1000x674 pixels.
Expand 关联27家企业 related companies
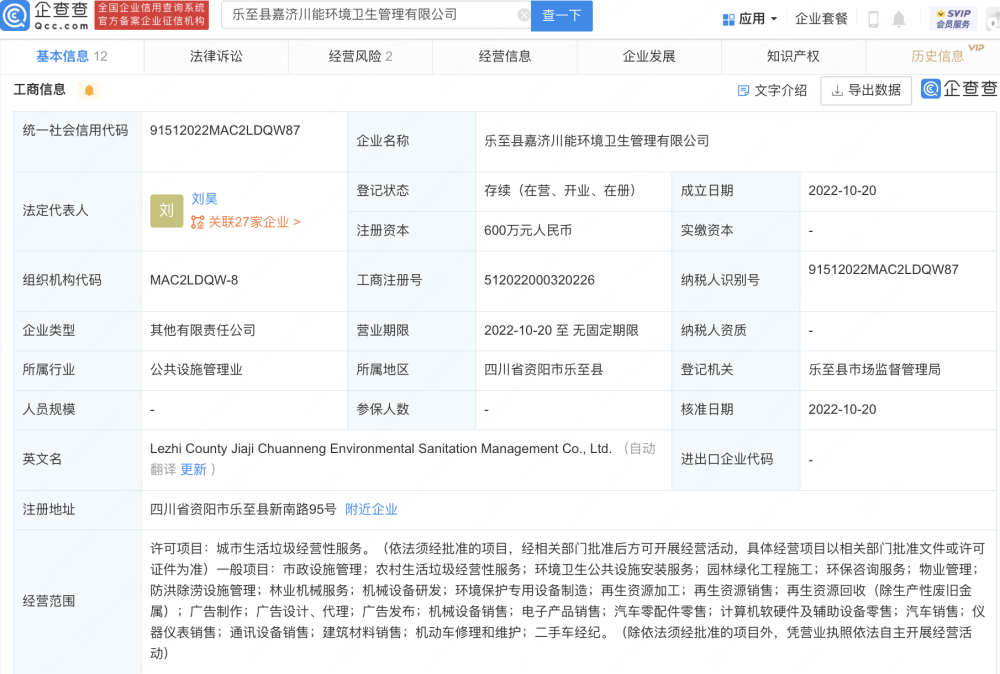coord(246,222)
